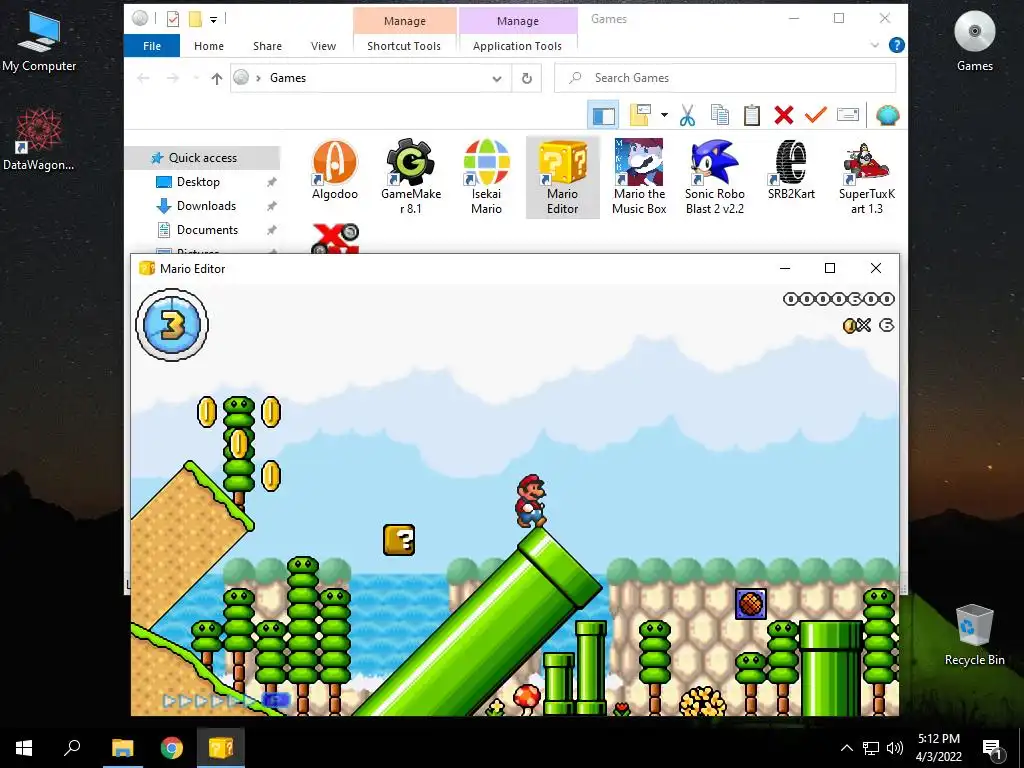Click the Copy toolbar icon

(720, 116)
